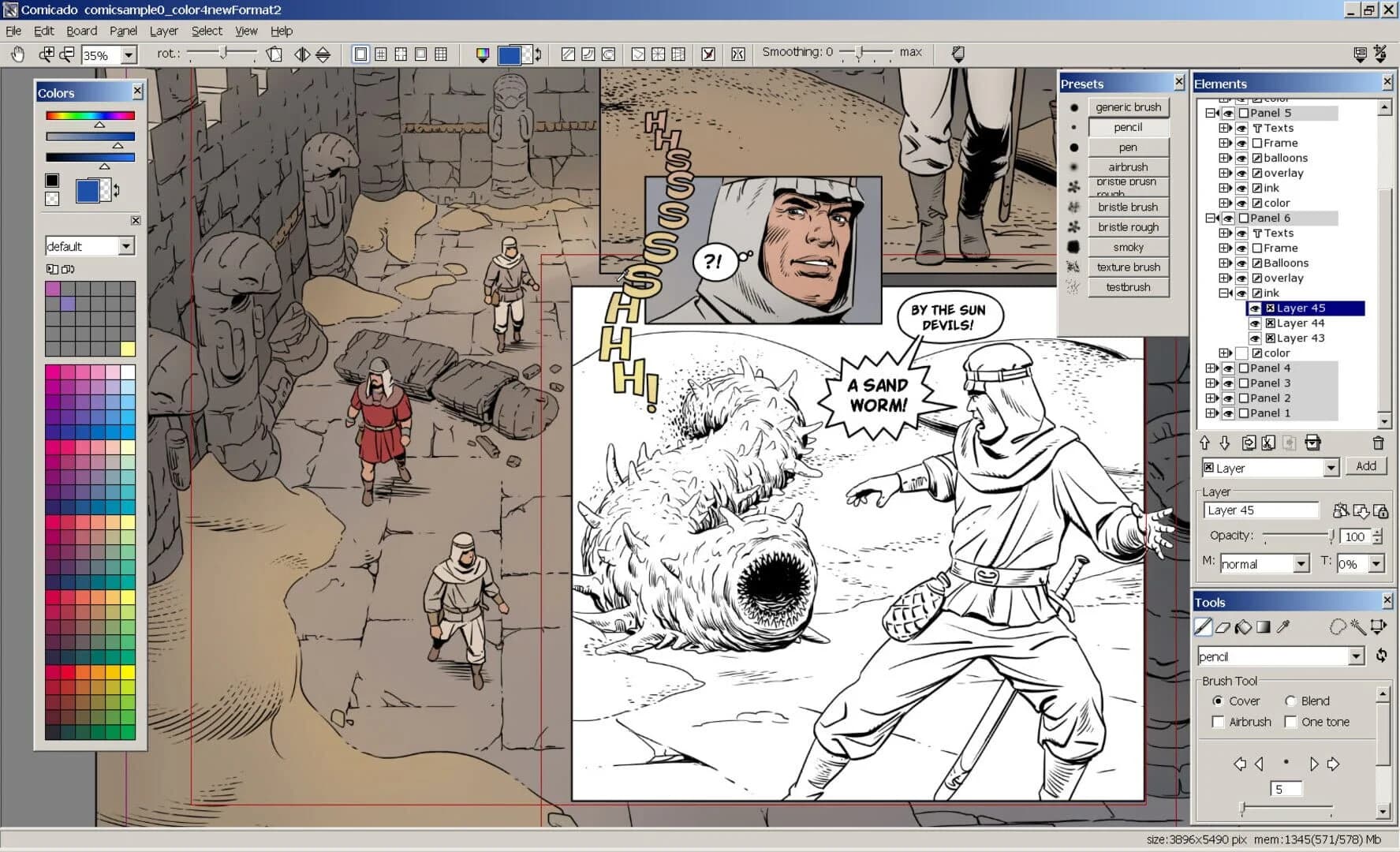Image resolution: width=1400 pixels, height=852 pixels.
Task: Select the Fill bucket tool
Action: (1242, 626)
